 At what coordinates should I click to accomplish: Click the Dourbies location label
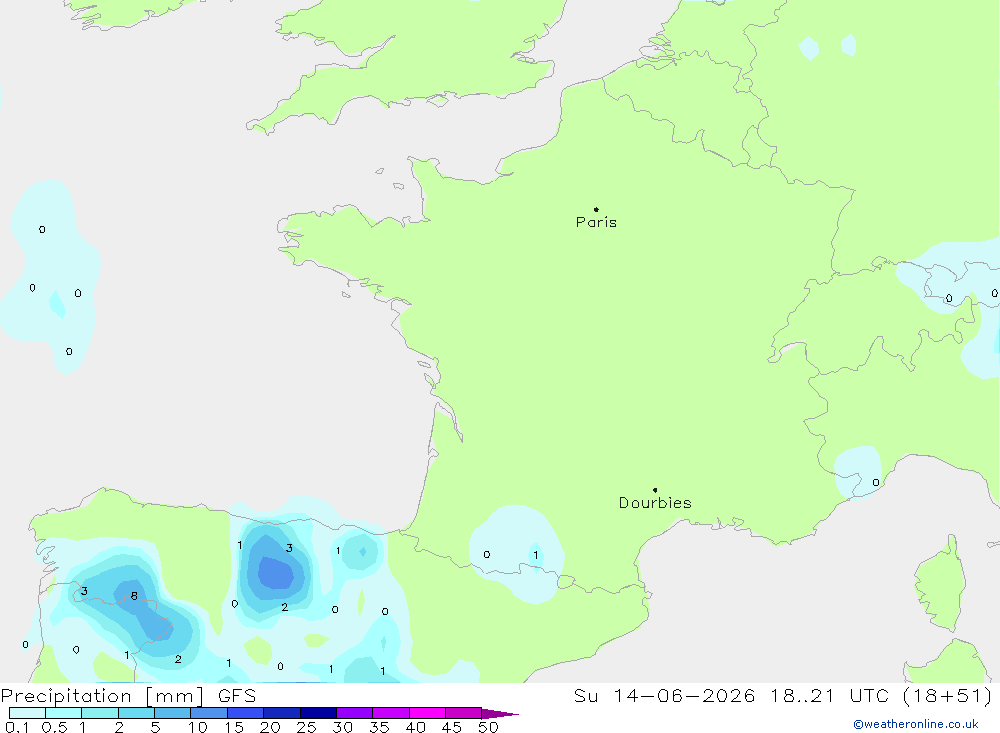point(655,503)
